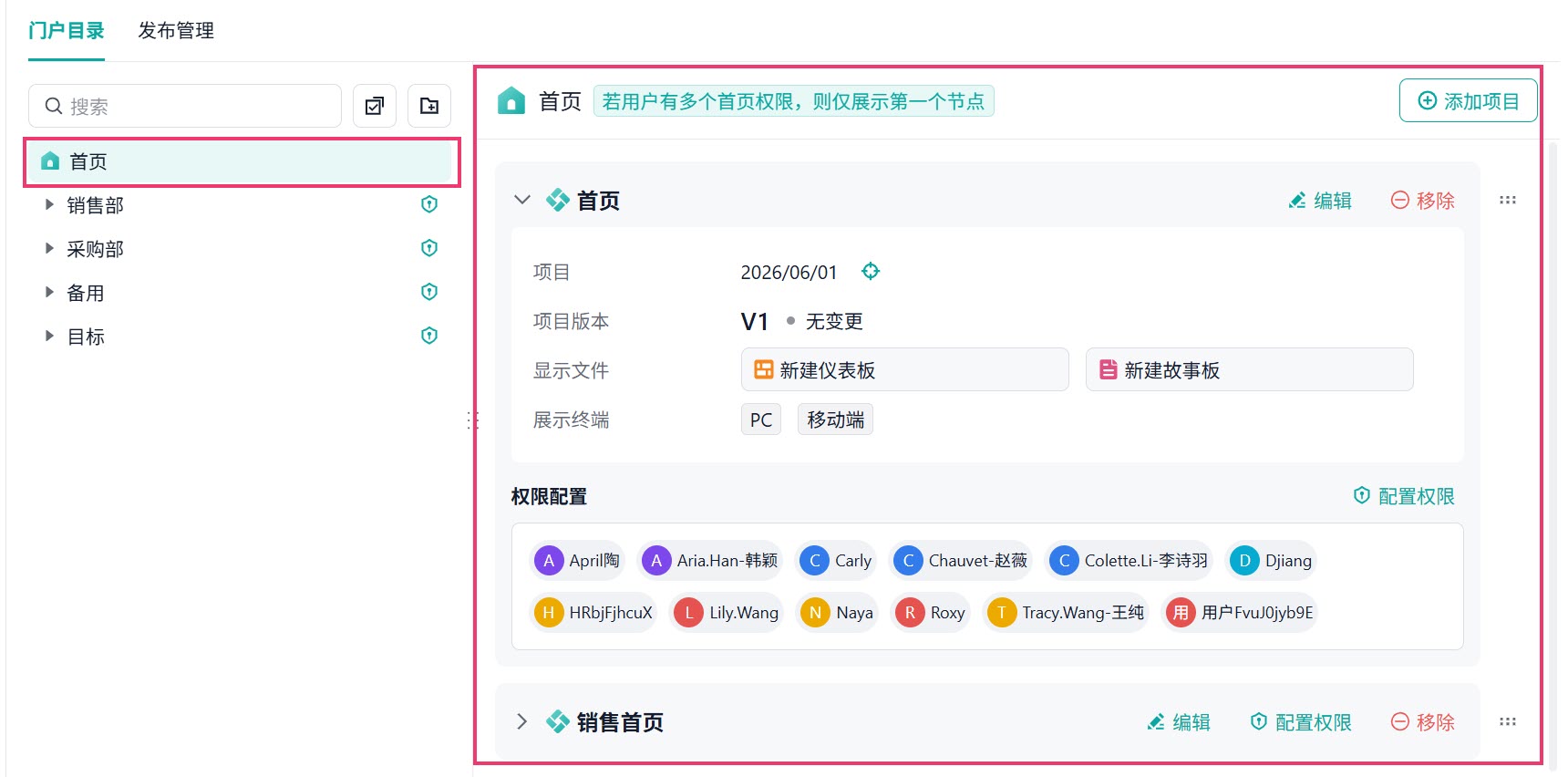1568x777 pixels.
Task: Click the Carly user chip
Action: click(836, 560)
